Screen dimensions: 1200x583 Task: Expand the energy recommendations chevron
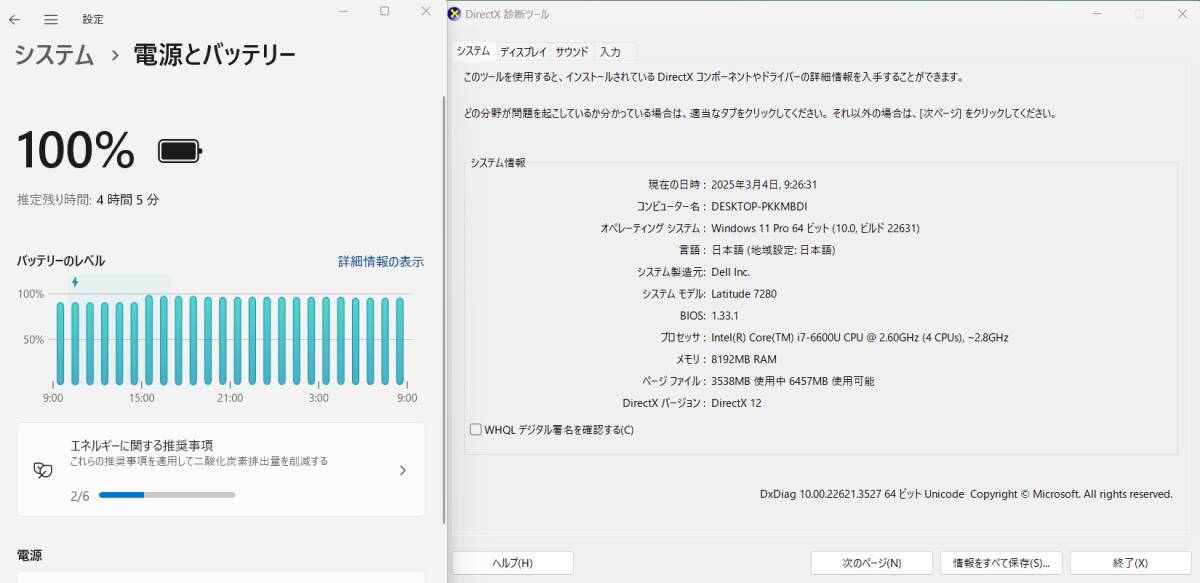(x=402, y=470)
